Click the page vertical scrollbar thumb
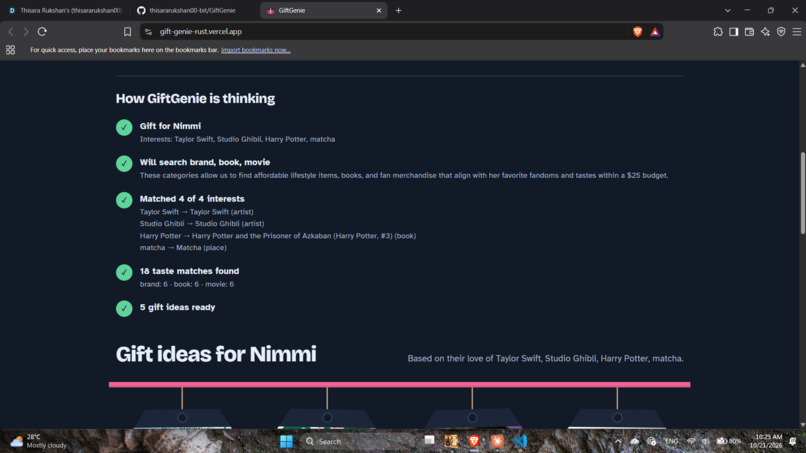This screenshot has width=806, height=453. (802, 193)
